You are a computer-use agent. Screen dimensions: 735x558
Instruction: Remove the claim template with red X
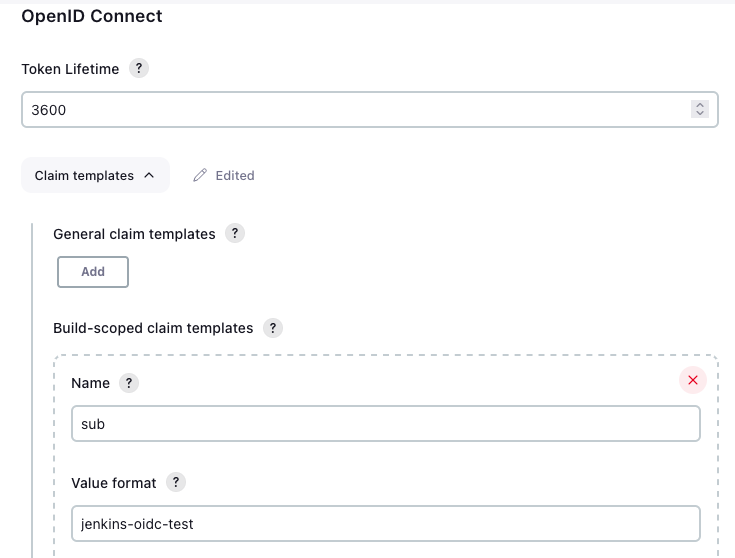click(x=692, y=380)
